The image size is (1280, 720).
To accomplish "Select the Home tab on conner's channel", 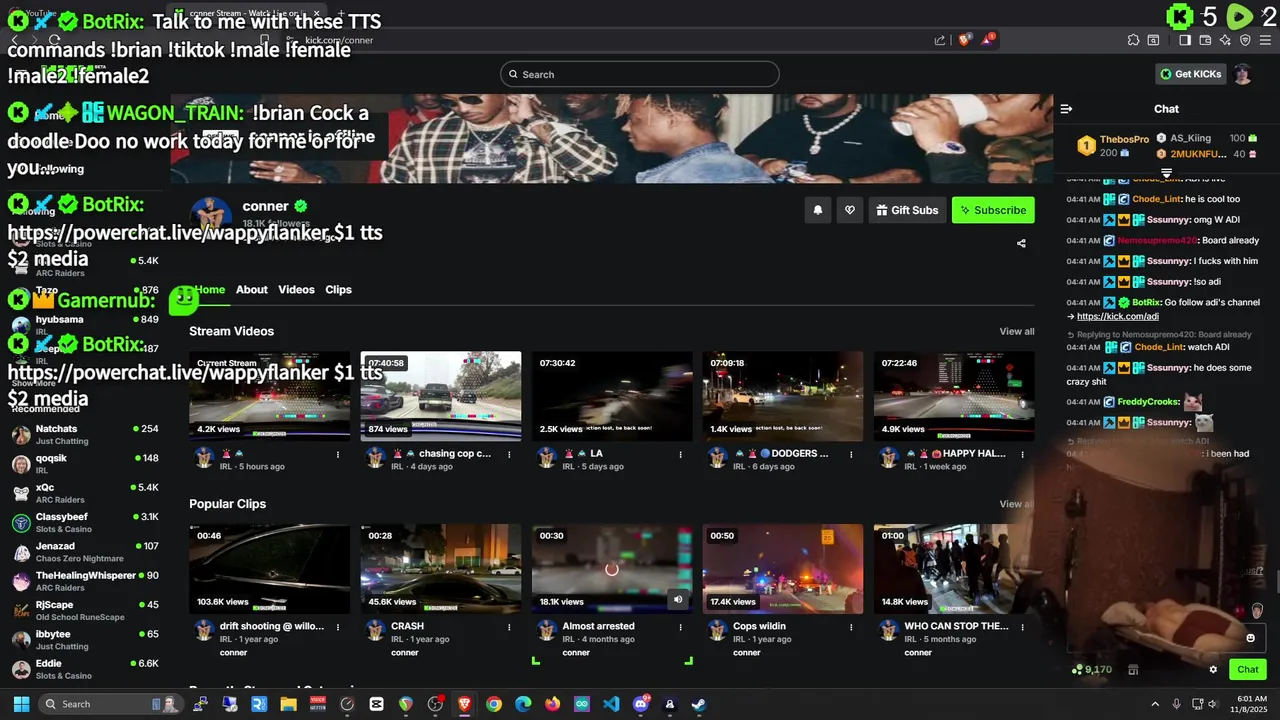I will pos(210,290).
